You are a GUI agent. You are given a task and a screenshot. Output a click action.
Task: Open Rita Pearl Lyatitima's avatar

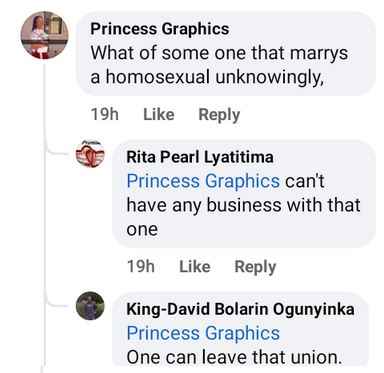point(90,154)
